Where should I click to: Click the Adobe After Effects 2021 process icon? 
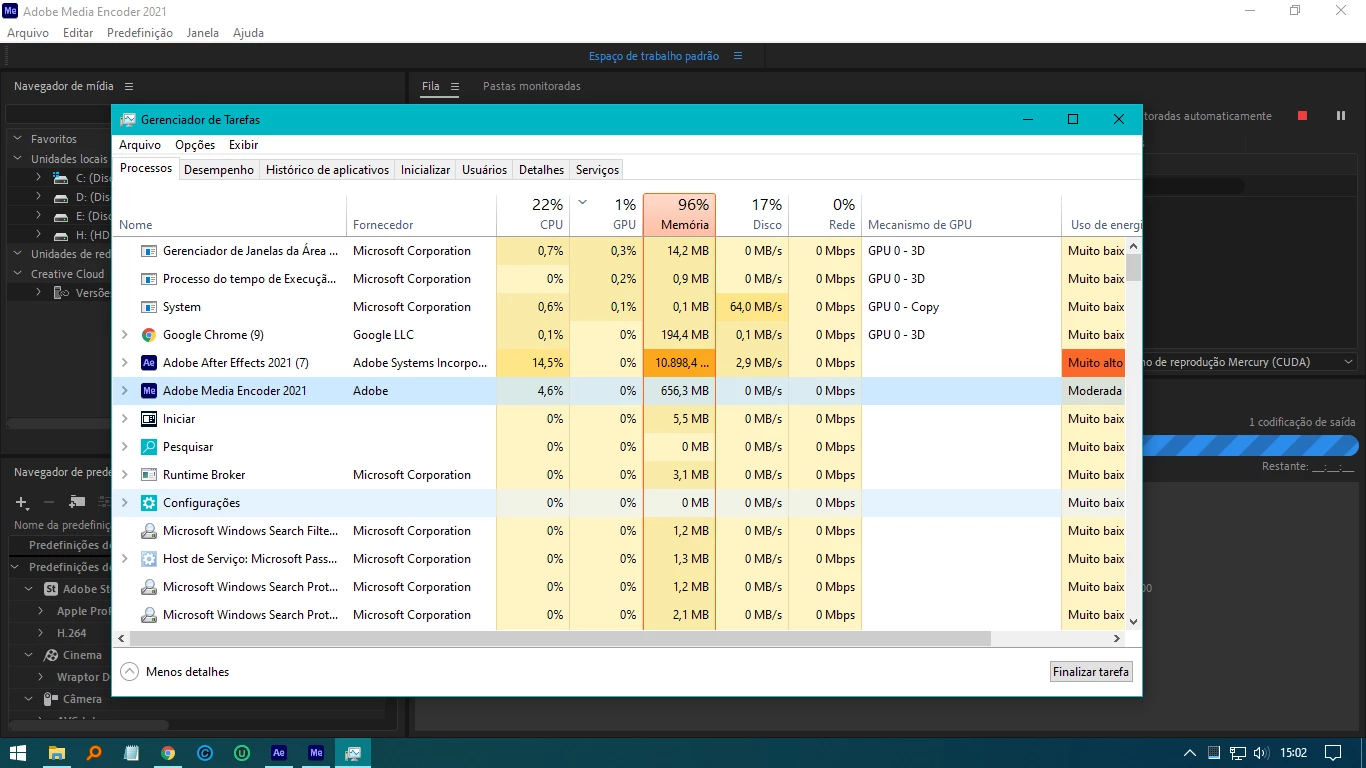[x=149, y=363]
